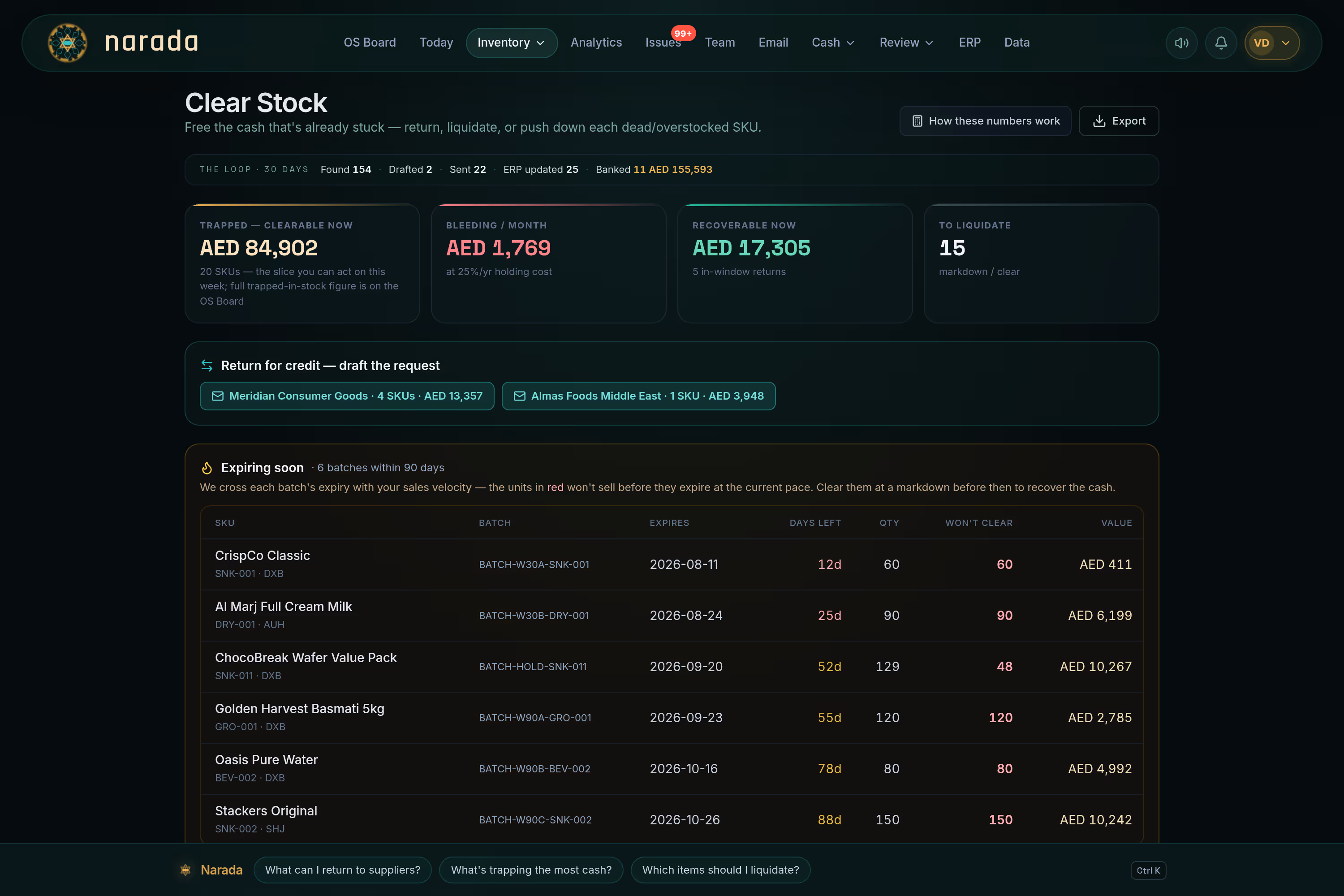Toggle the sound speaker icon
The width and height of the screenshot is (1344, 896).
pyautogui.click(x=1181, y=43)
